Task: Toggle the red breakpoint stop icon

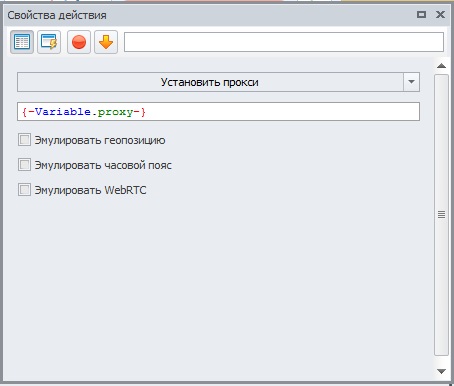Action: coord(79,42)
